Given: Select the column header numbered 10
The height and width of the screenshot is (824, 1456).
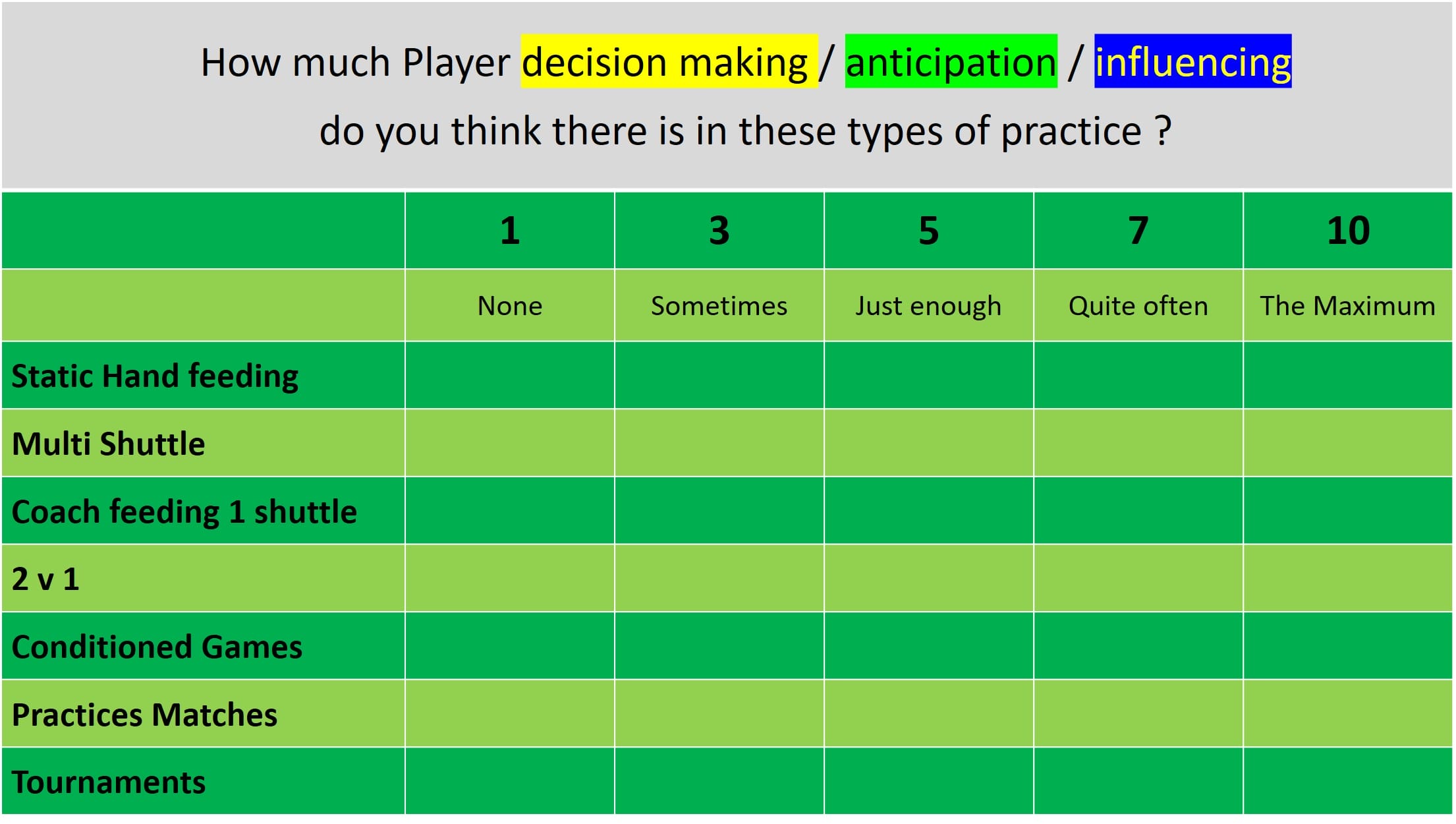Looking at the screenshot, I should pyautogui.click(x=1348, y=231).
